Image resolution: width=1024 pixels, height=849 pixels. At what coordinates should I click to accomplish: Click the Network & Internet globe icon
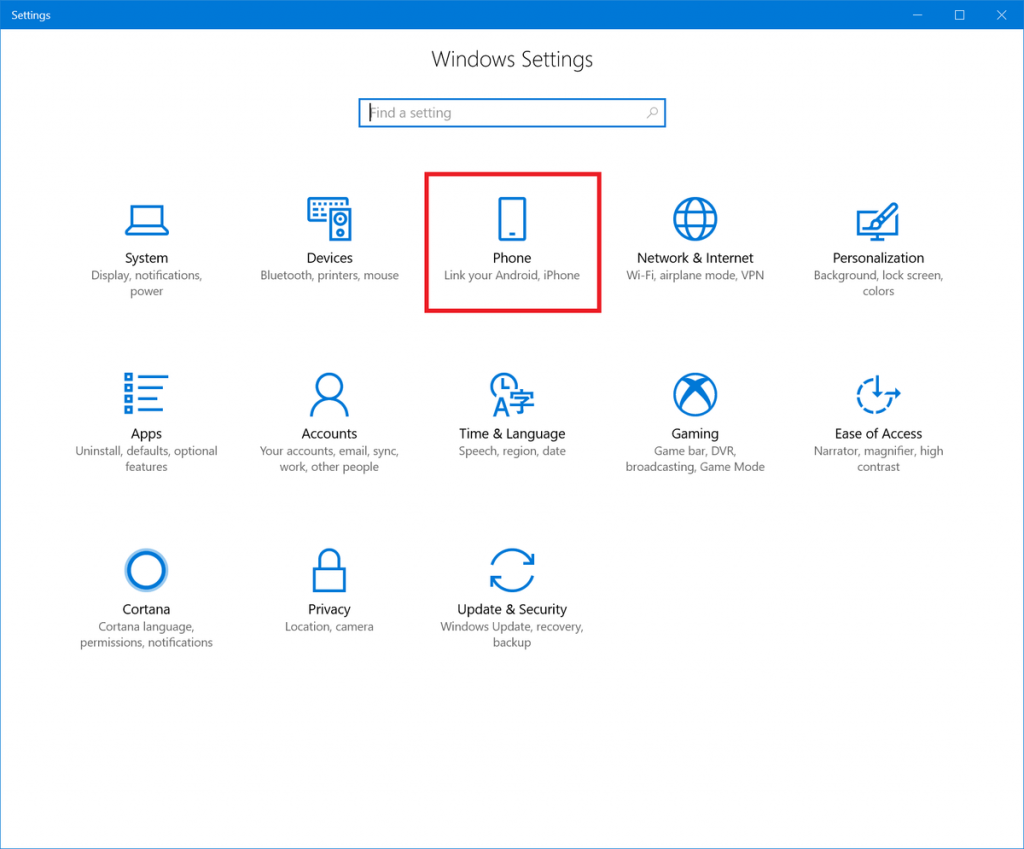click(x=695, y=218)
